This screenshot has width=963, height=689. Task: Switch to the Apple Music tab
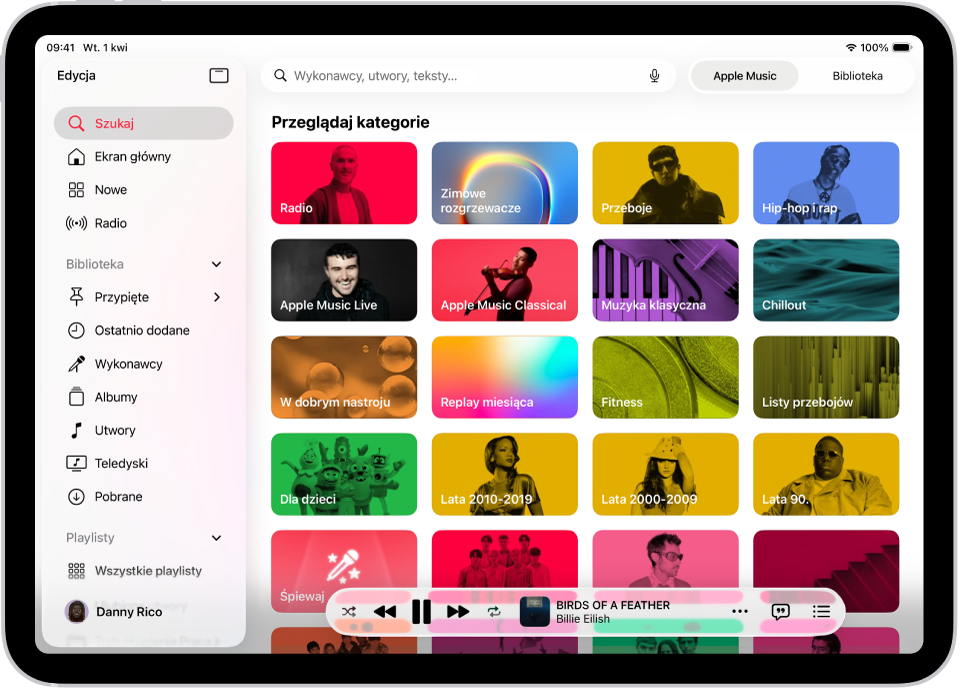pos(744,76)
